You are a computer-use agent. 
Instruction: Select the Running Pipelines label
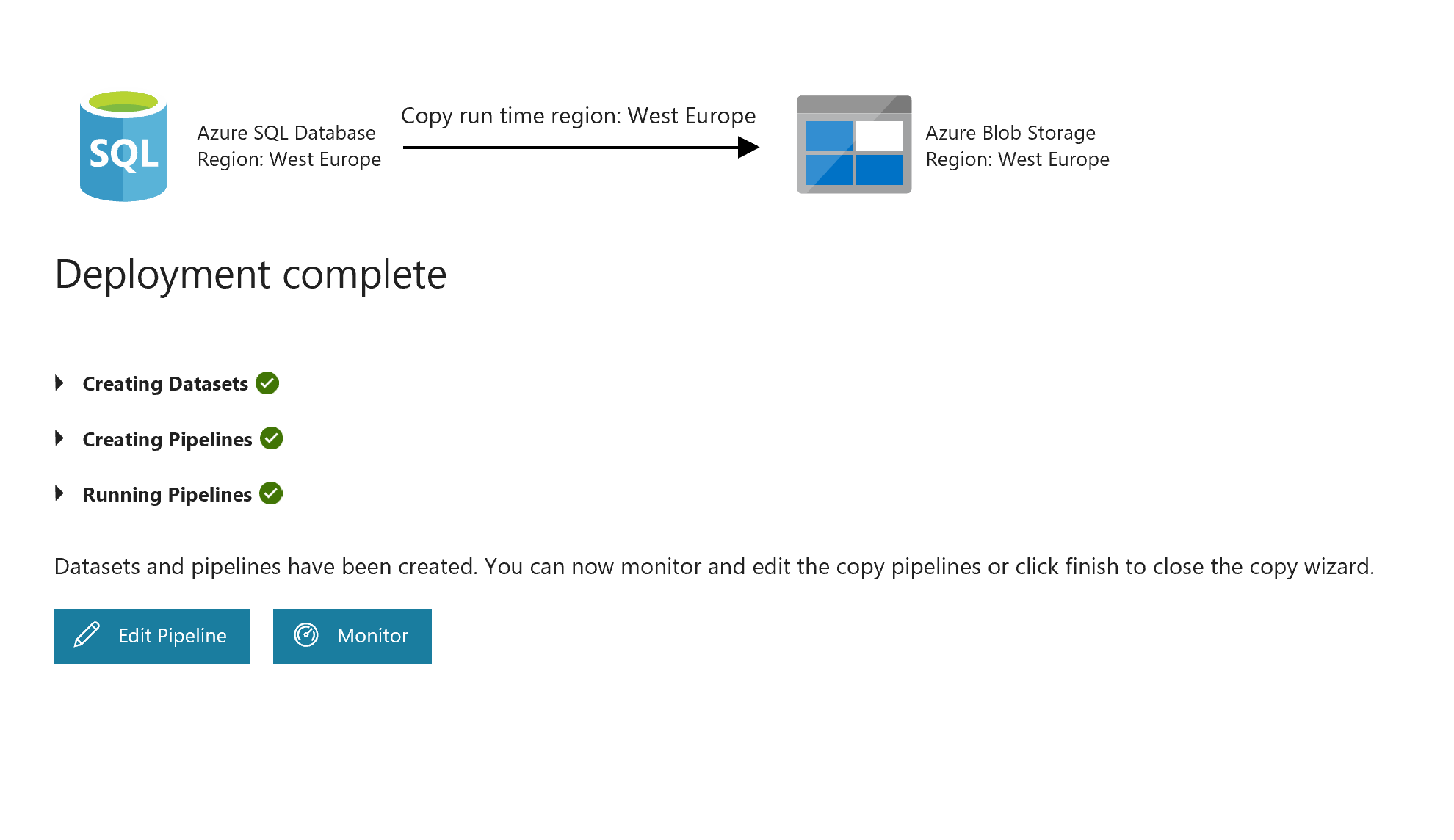click(x=167, y=495)
